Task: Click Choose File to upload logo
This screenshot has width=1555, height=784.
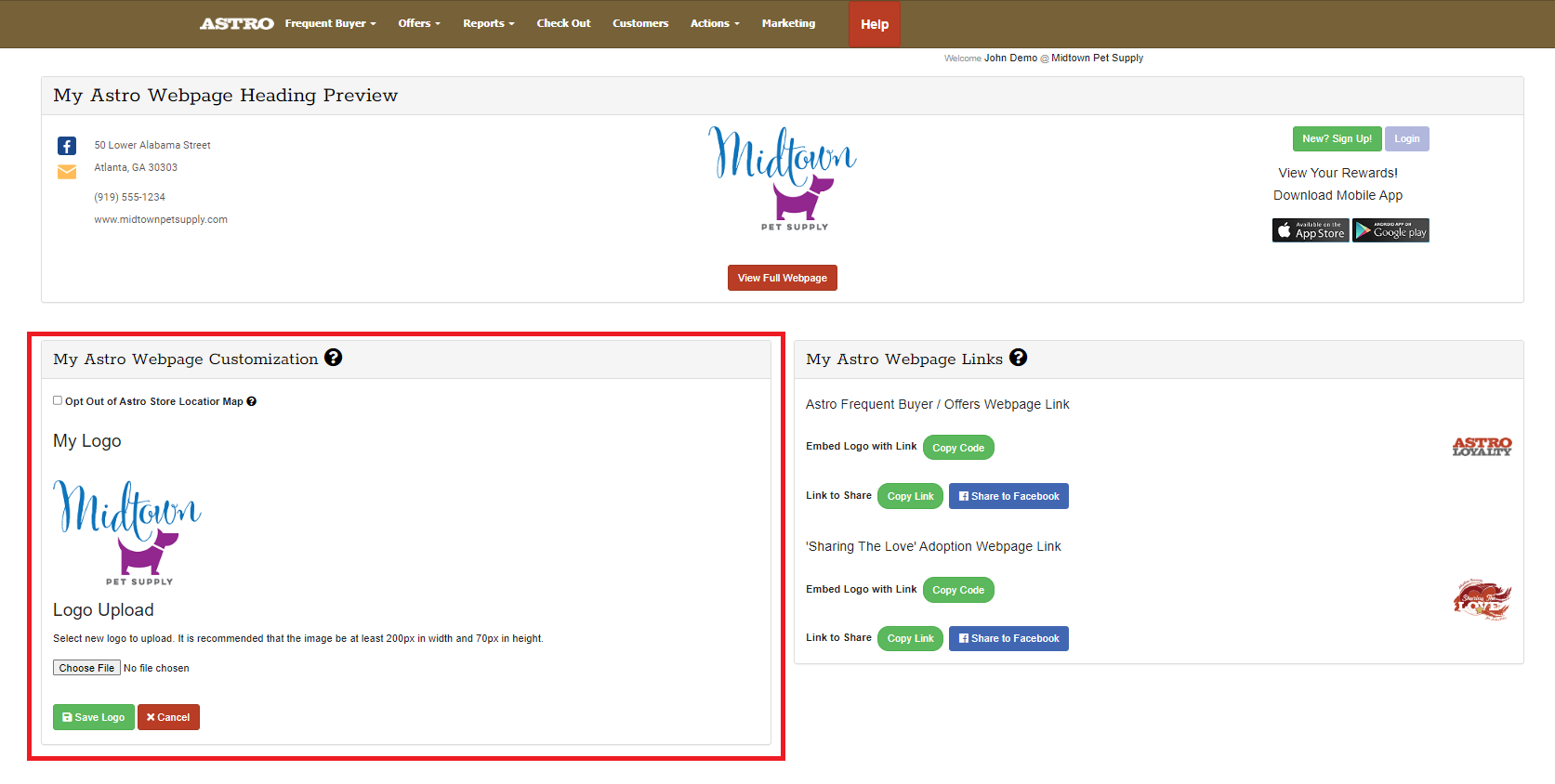Action: 86,668
